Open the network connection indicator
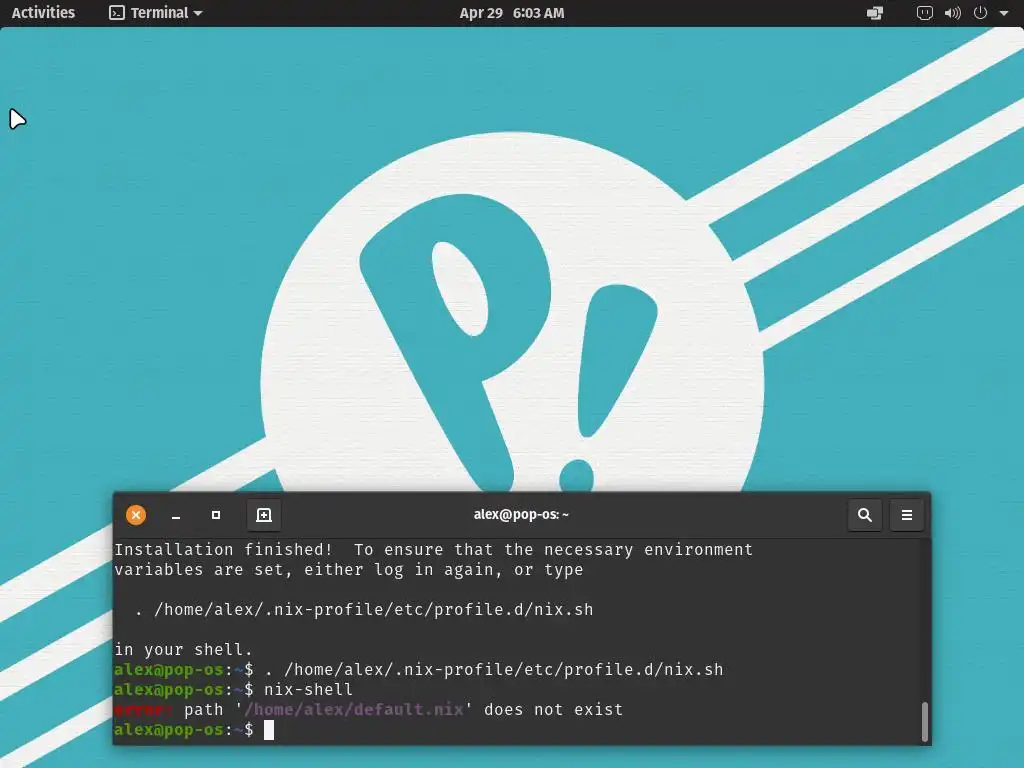1024x768 pixels. (874, 12)
